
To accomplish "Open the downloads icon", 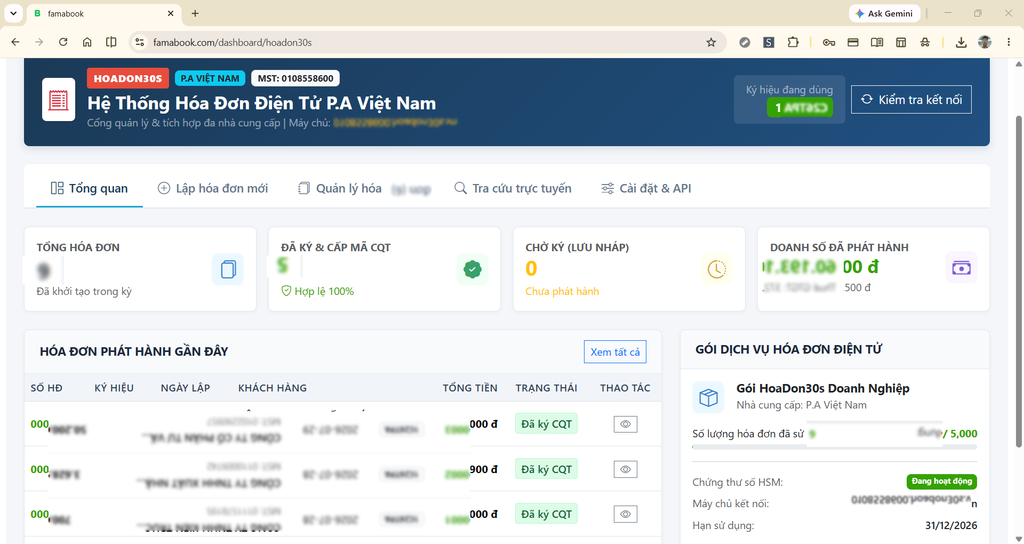I will [x=961, y=42].
